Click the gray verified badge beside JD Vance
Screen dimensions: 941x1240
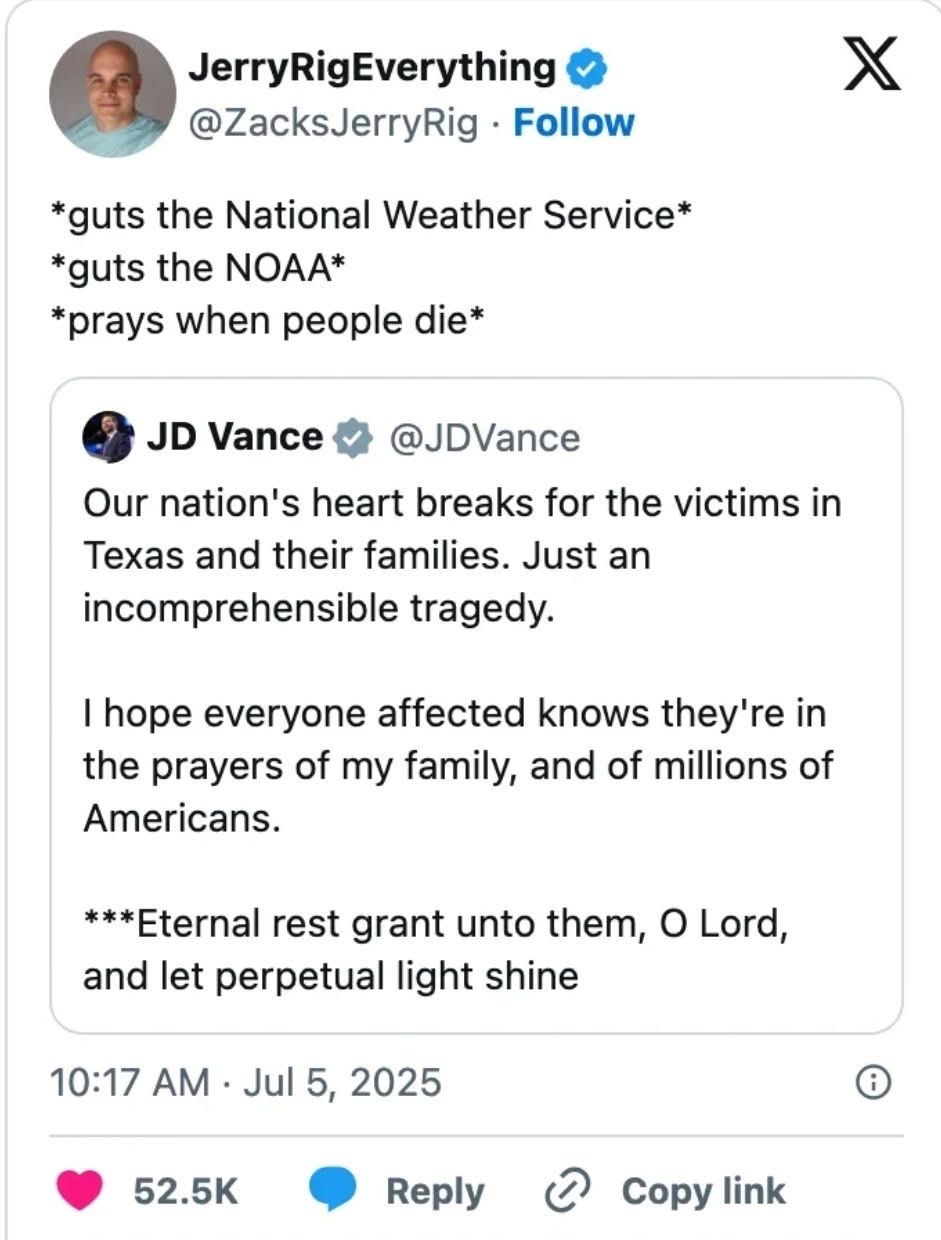pyautogui.click(x=353, y=438)
